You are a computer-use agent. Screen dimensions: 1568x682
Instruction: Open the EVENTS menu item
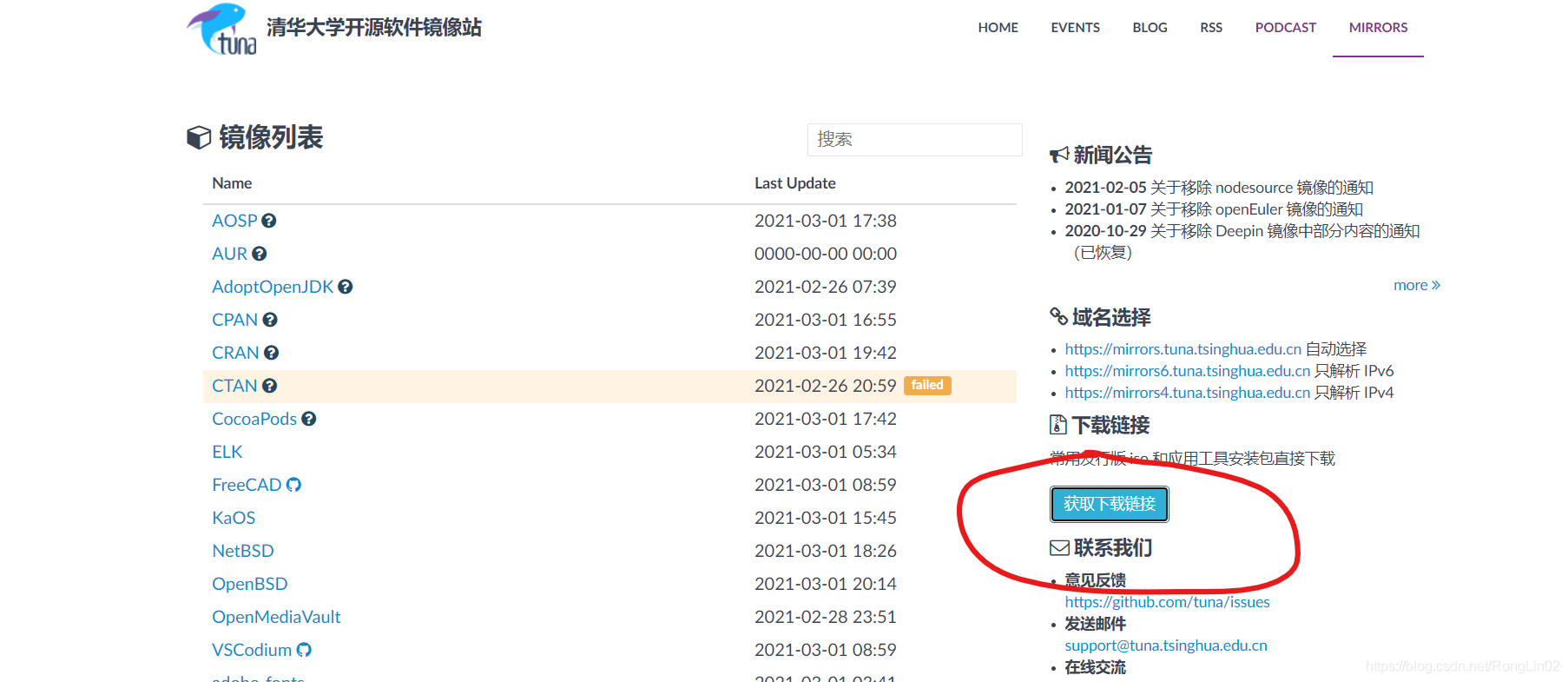1076,28
